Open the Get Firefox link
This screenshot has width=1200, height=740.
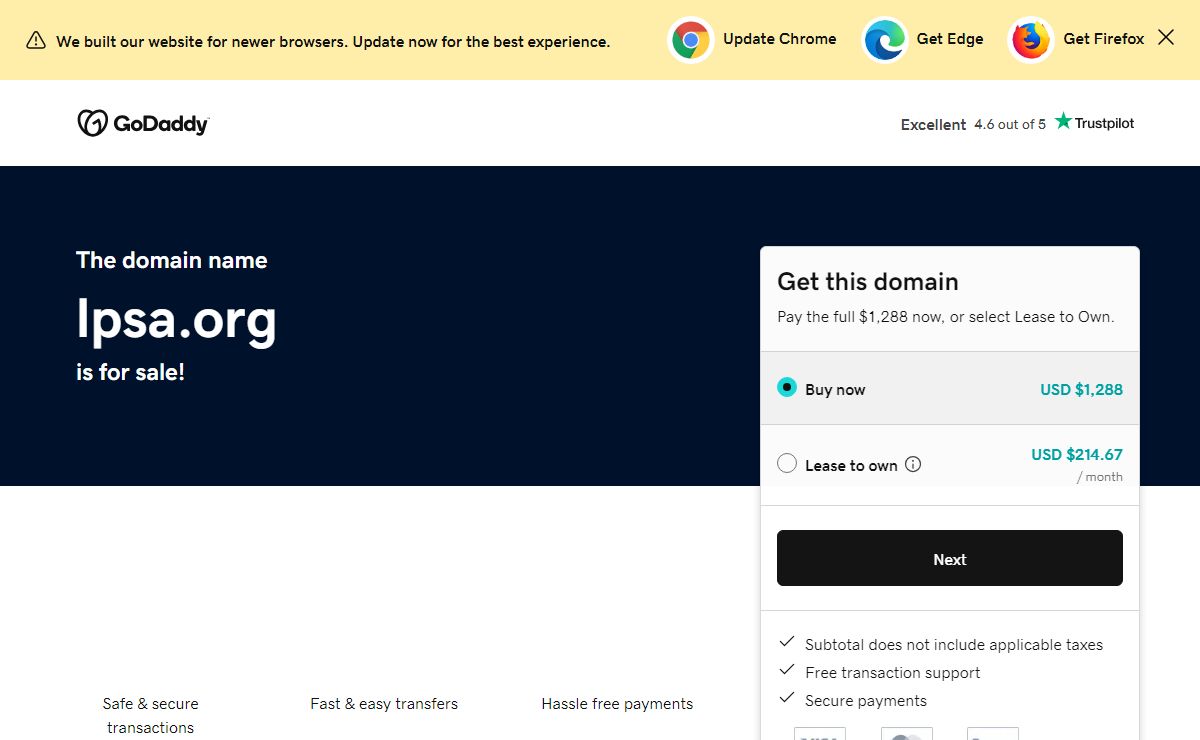tap(1104, 39)
